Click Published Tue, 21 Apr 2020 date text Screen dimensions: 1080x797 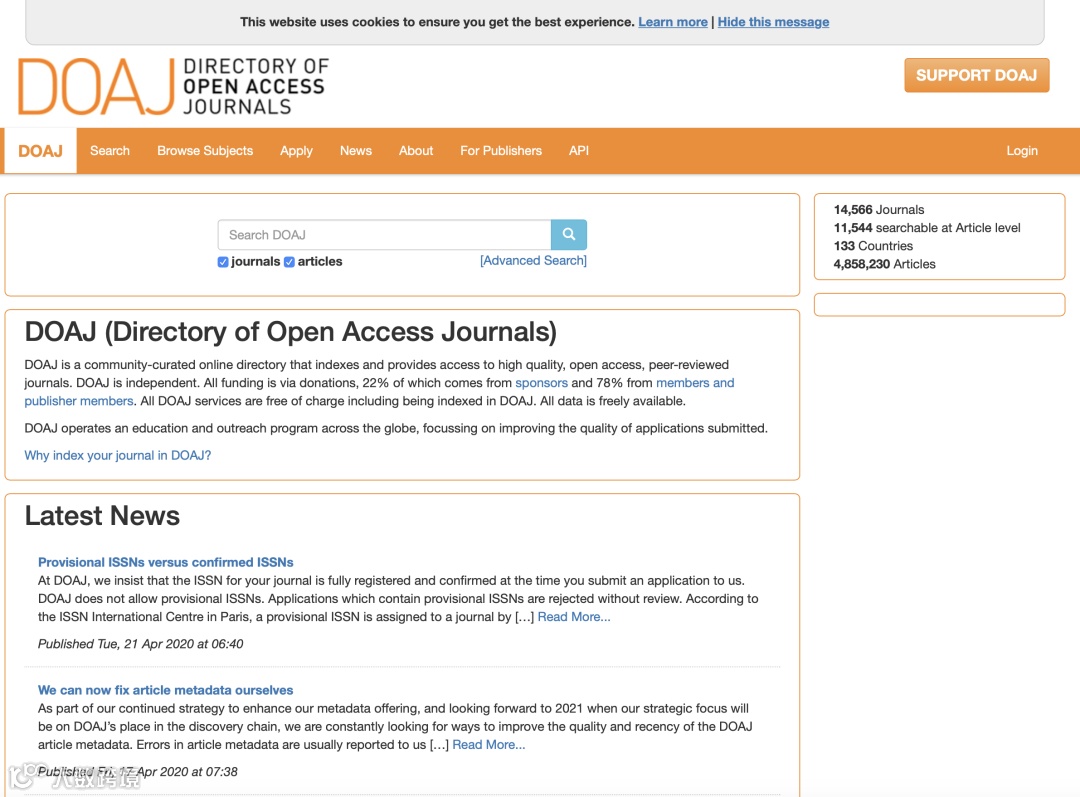click(x=141, y=644)
